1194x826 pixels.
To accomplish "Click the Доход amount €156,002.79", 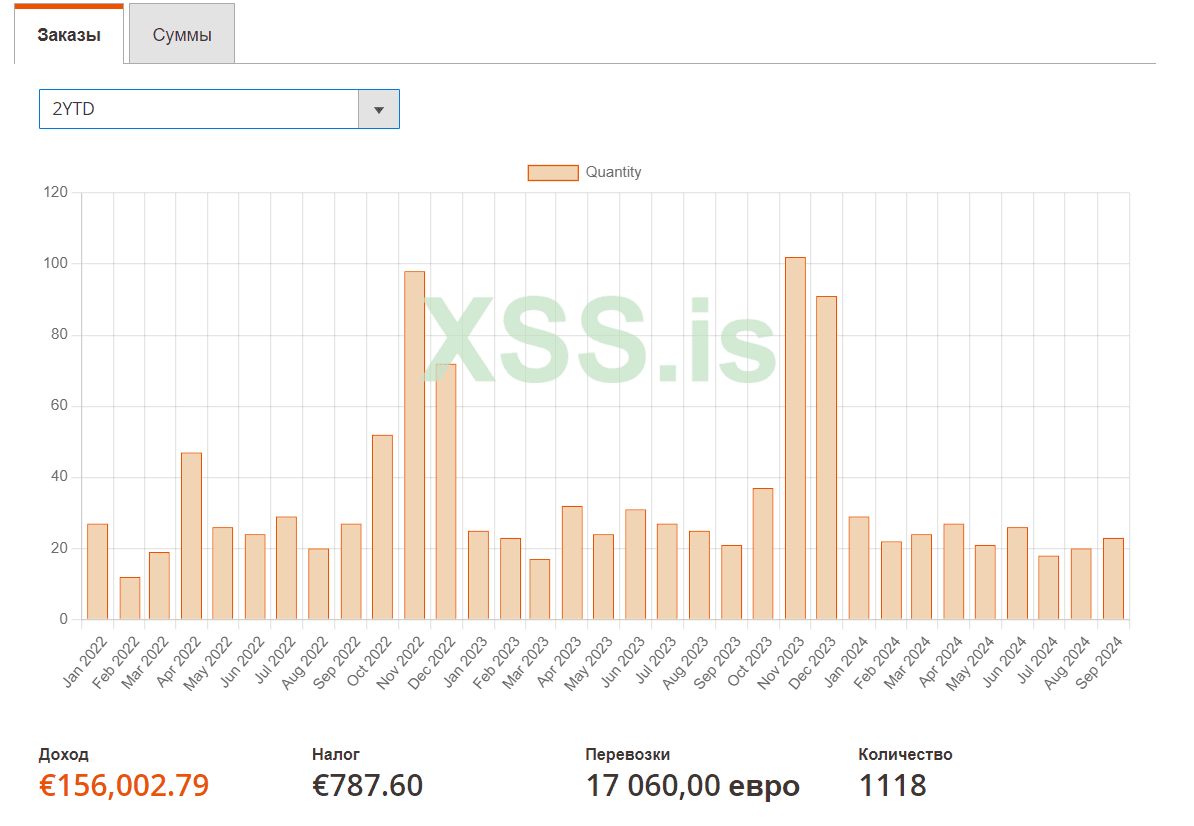I will coord(124,786).
